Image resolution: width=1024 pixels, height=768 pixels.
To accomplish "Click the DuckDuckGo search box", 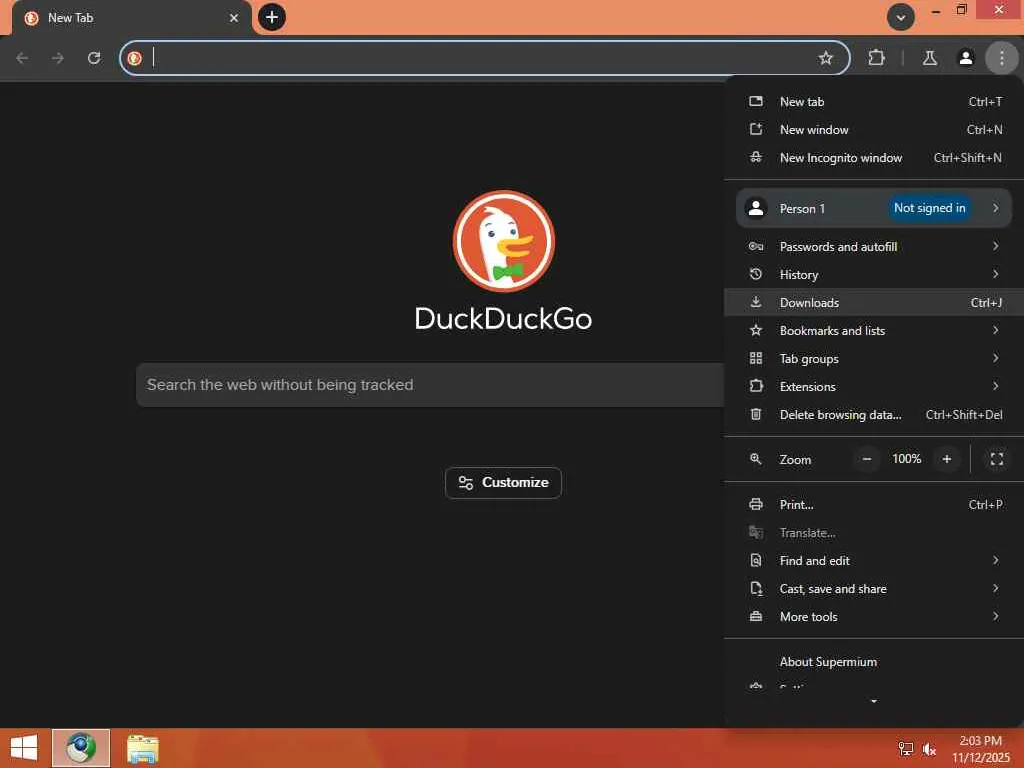I will coord(430,385).
